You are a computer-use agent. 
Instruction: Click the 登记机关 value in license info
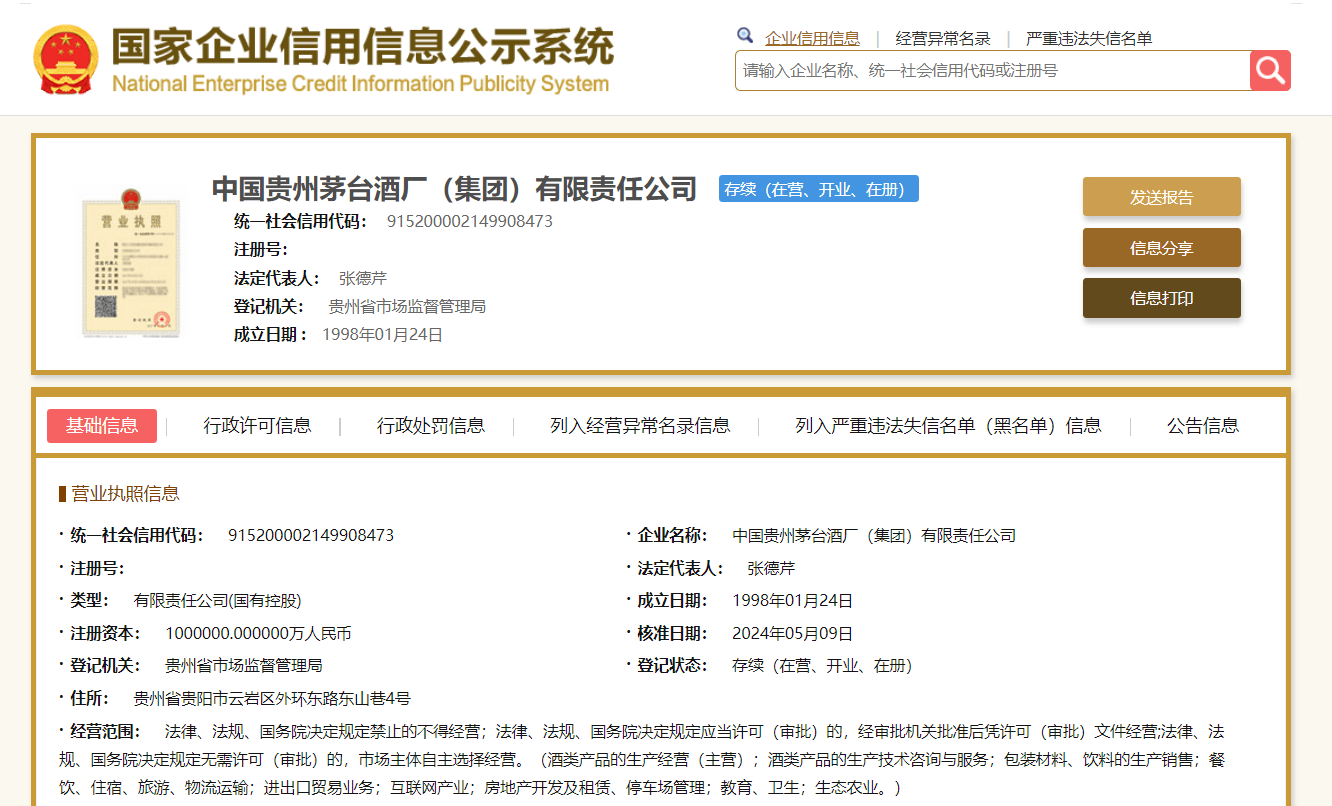[243, 665]
